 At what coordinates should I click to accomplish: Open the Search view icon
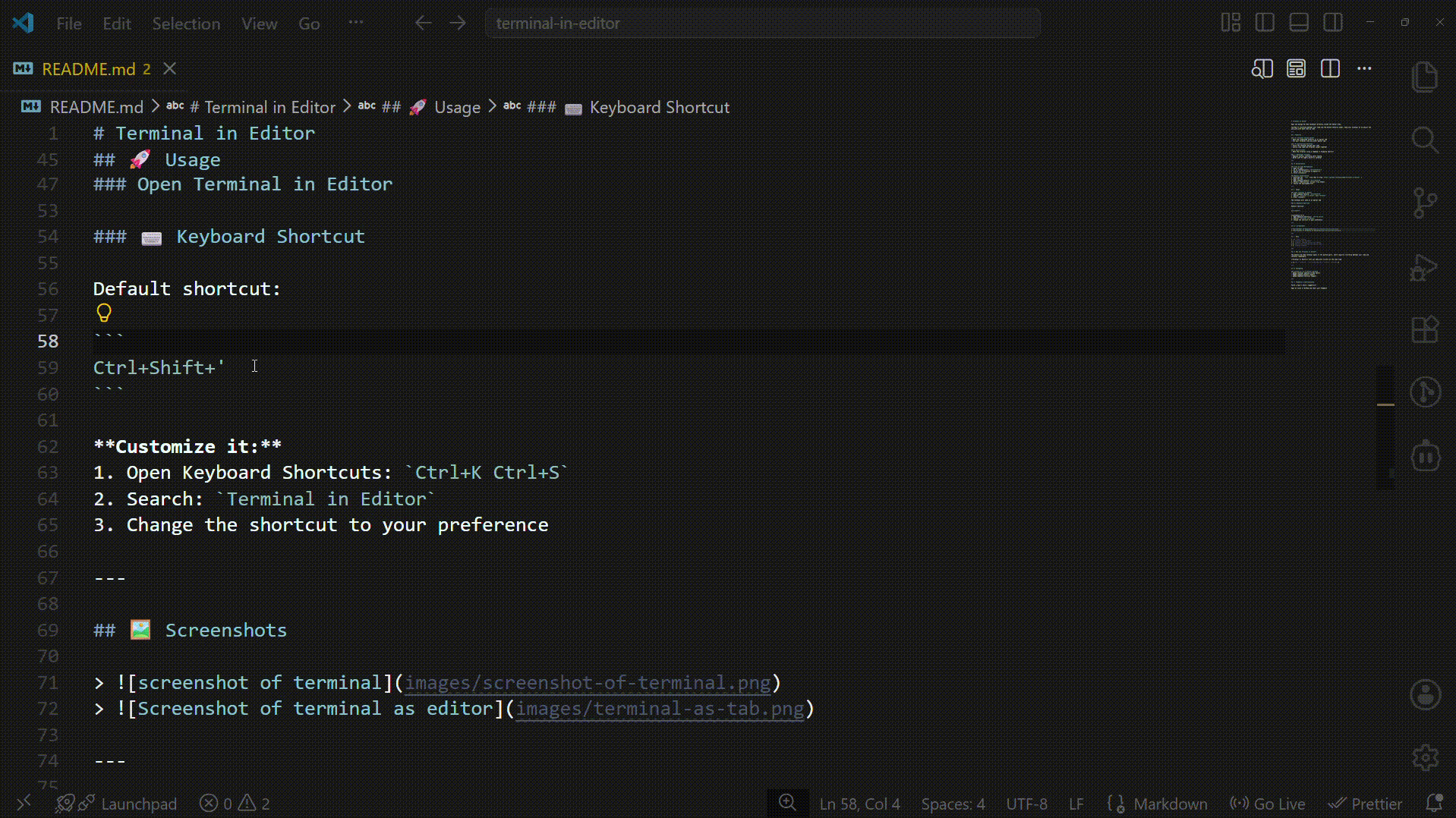[1425, 140]
